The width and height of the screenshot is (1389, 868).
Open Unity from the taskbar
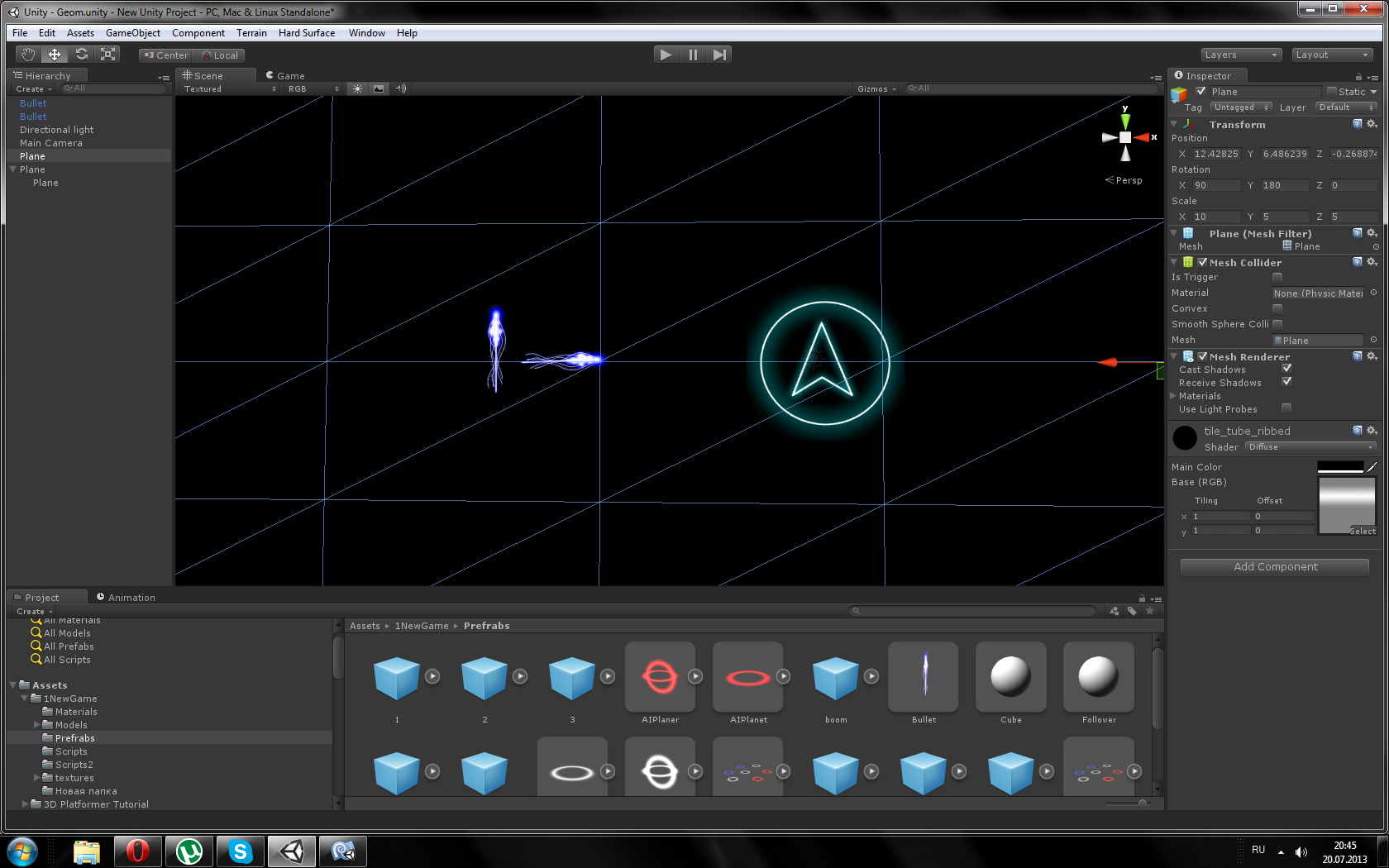291,851
